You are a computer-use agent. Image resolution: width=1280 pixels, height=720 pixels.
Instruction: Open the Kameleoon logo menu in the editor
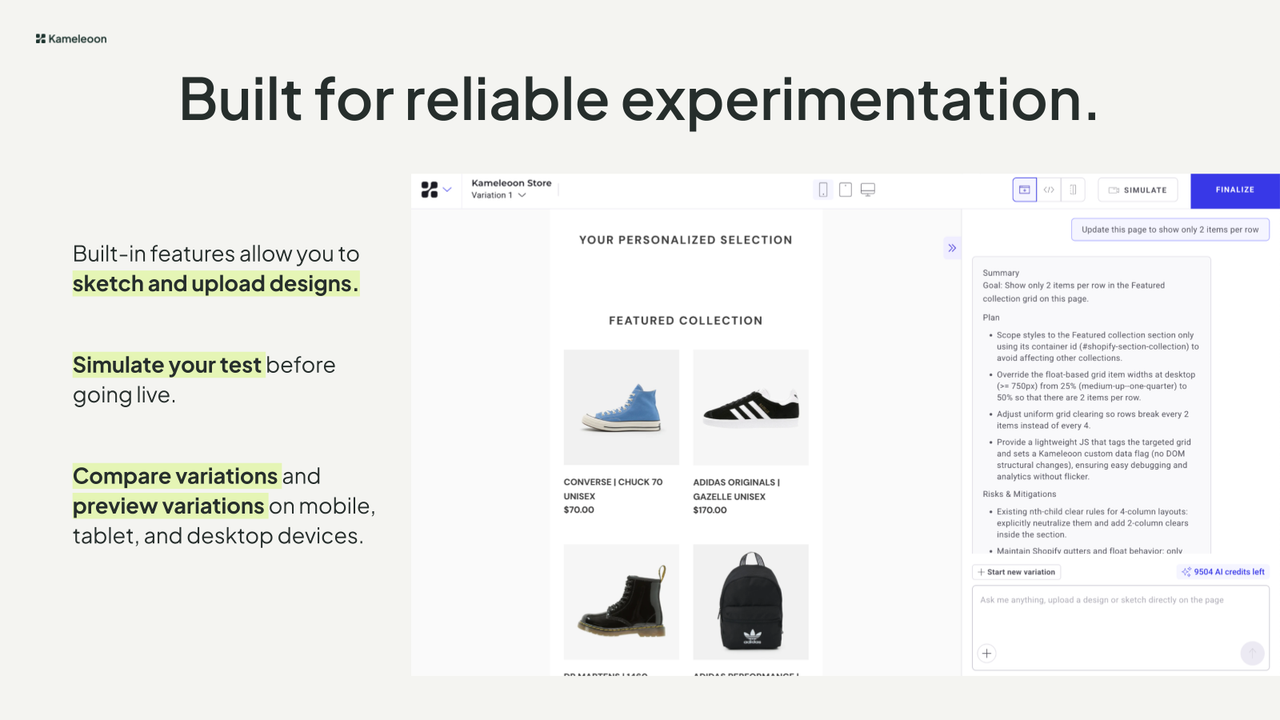436,190
